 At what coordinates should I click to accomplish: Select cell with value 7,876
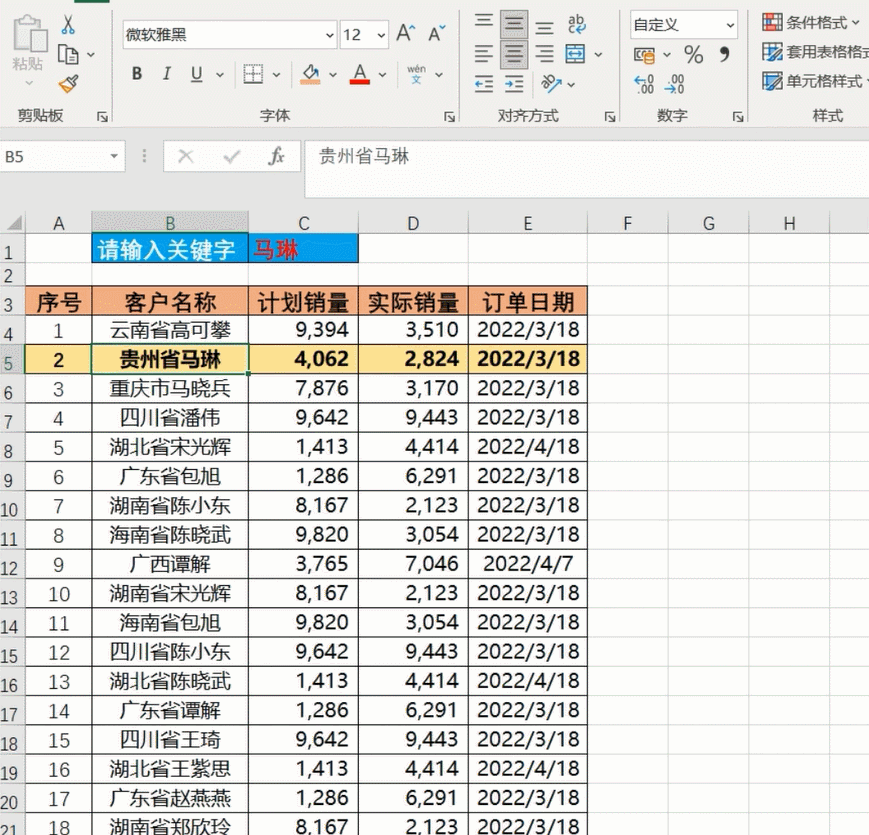click(x=303, y=388)
